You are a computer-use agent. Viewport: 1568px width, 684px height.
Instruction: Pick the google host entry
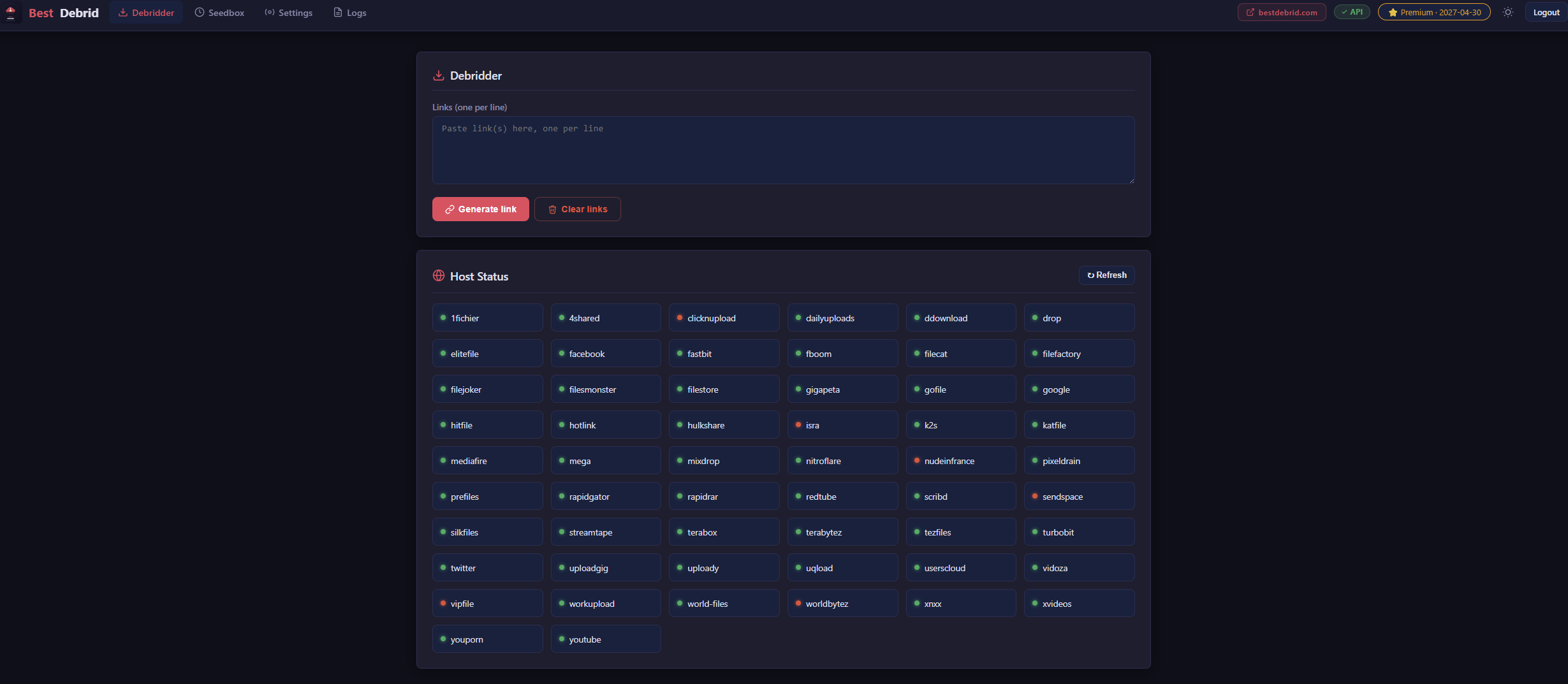coord(1080,389)
